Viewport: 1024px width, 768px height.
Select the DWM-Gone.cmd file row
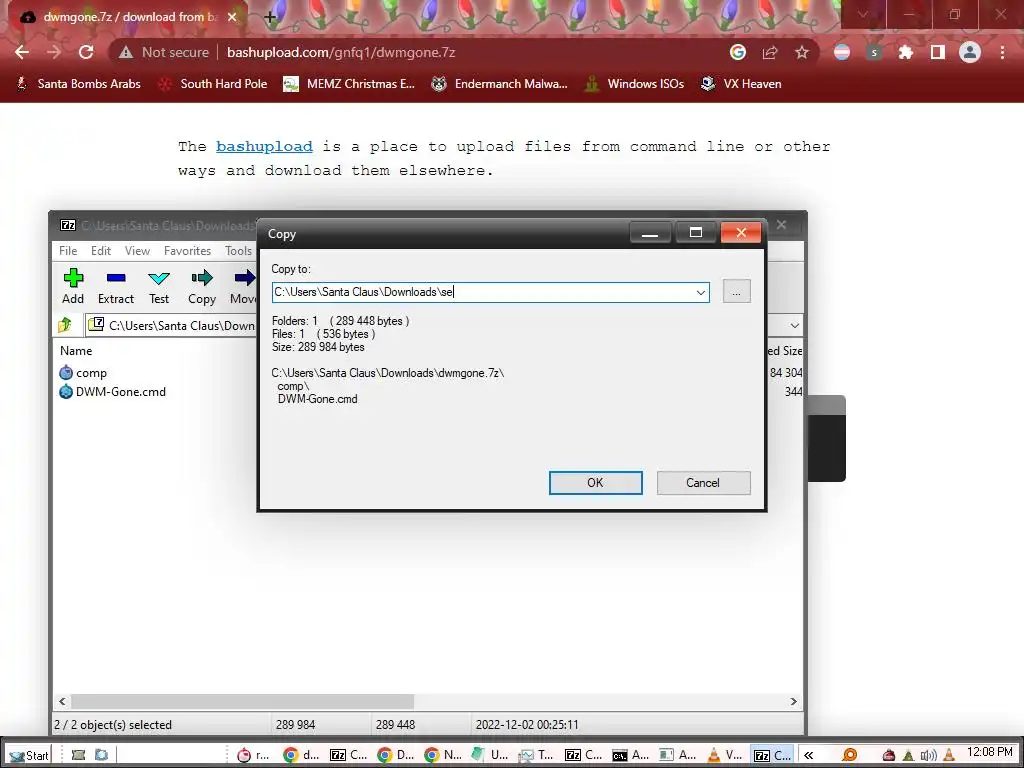click(x=112, y=392)
